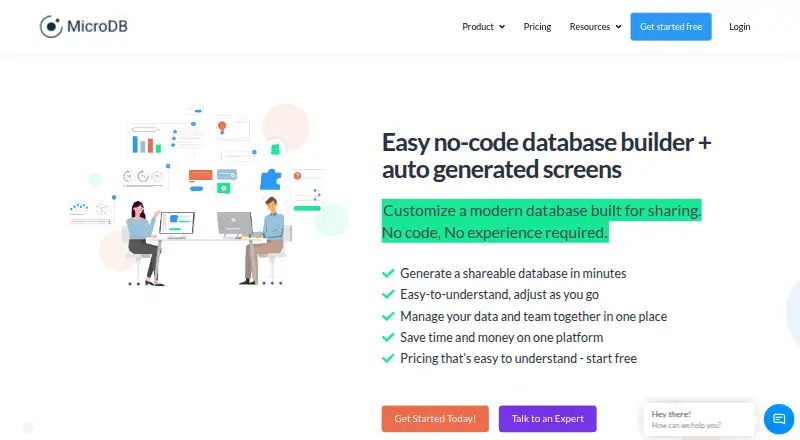Image resolution: width=800 pixels, height=440 pixels.
Task: Click the Get Started Today! button
Action: (435, 419)
